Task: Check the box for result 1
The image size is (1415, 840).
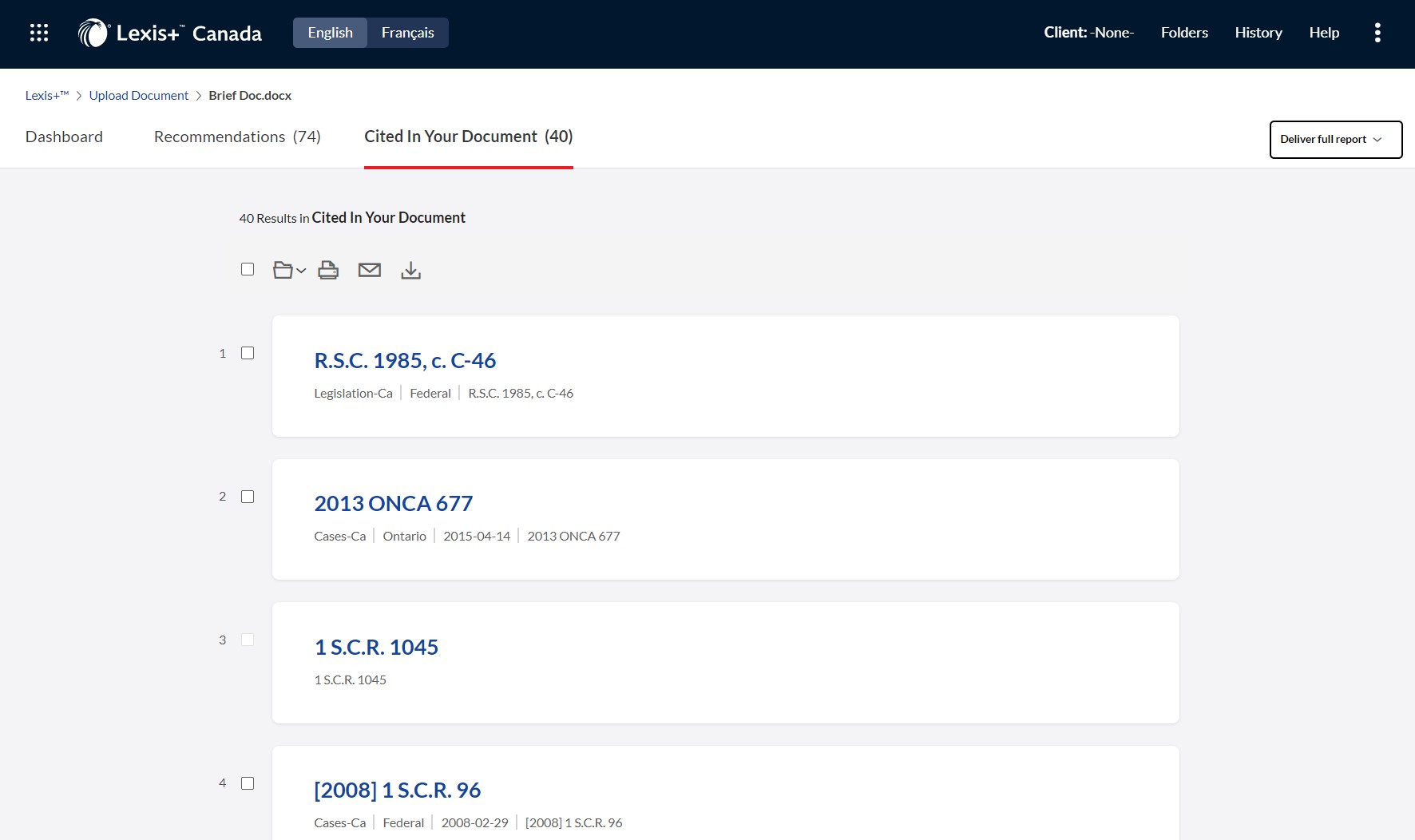Action: pyautogui.click(x=248, y=354)
